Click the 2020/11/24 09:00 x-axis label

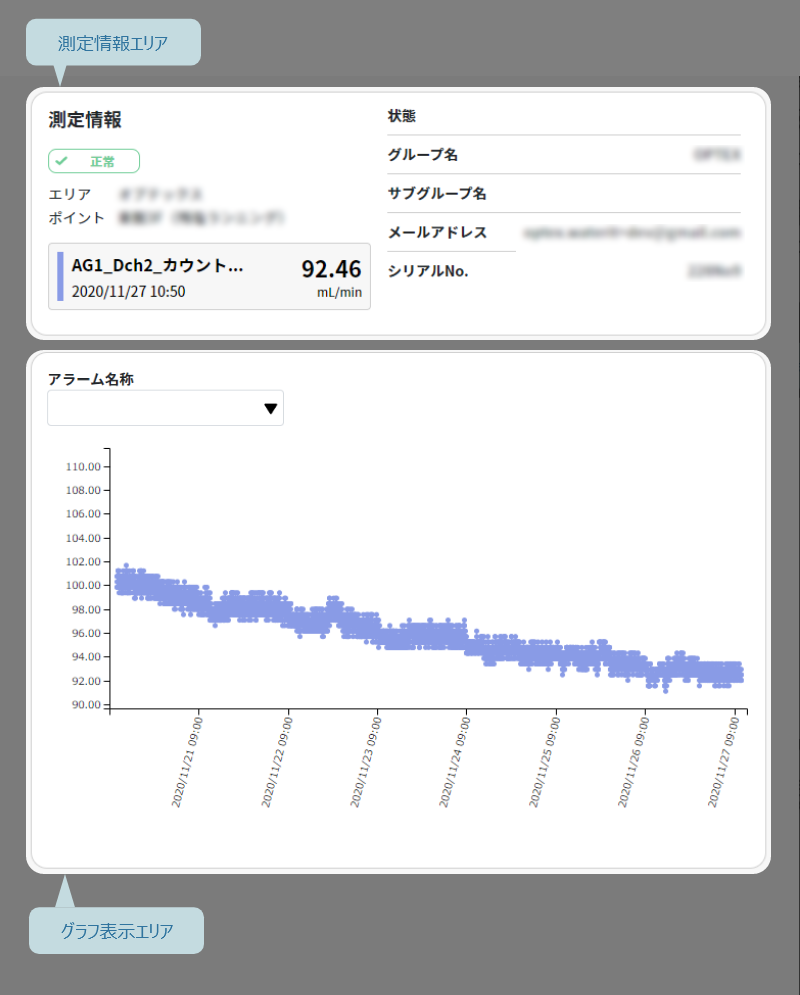point(456,762)
